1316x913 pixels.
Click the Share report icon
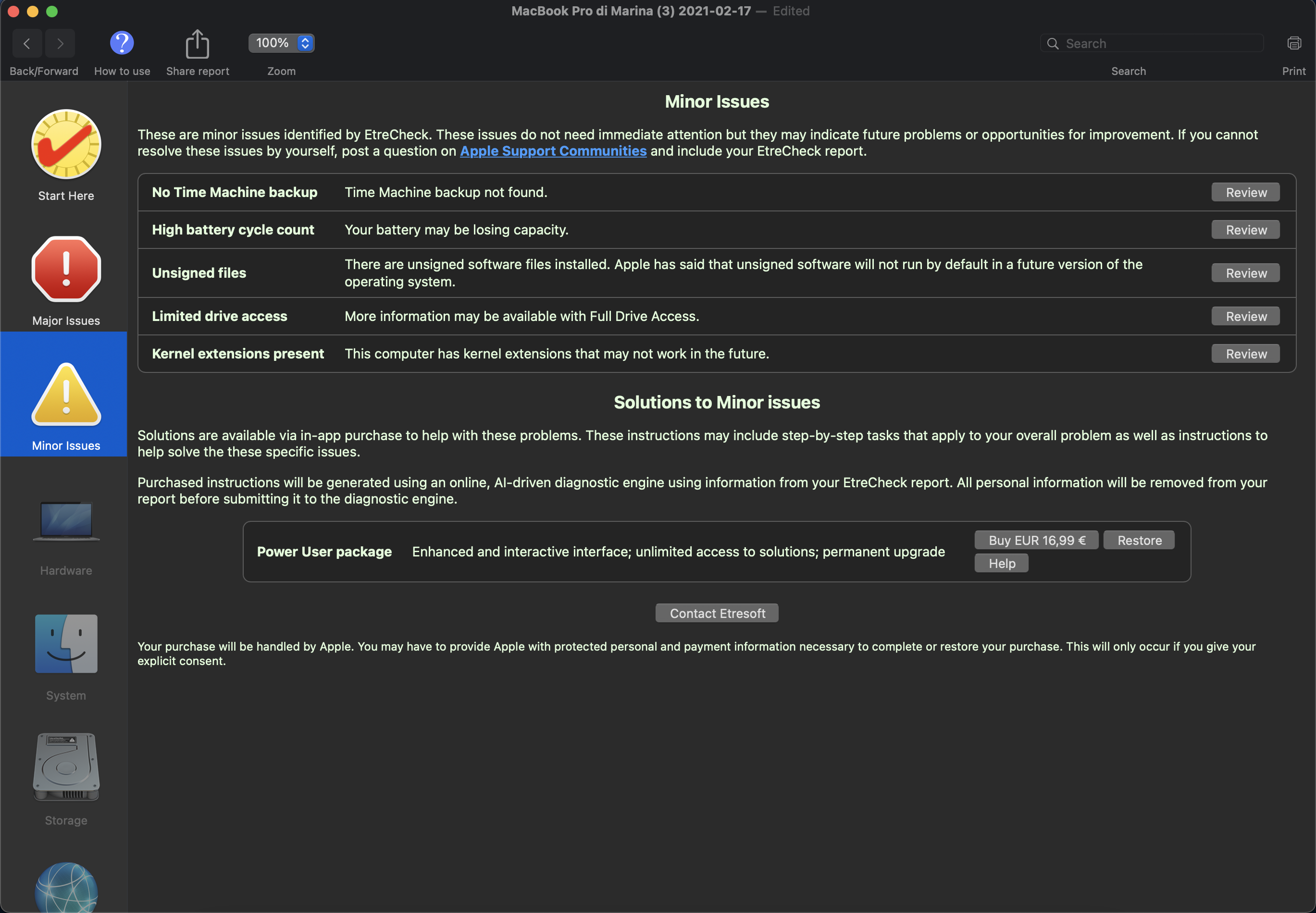198,44
